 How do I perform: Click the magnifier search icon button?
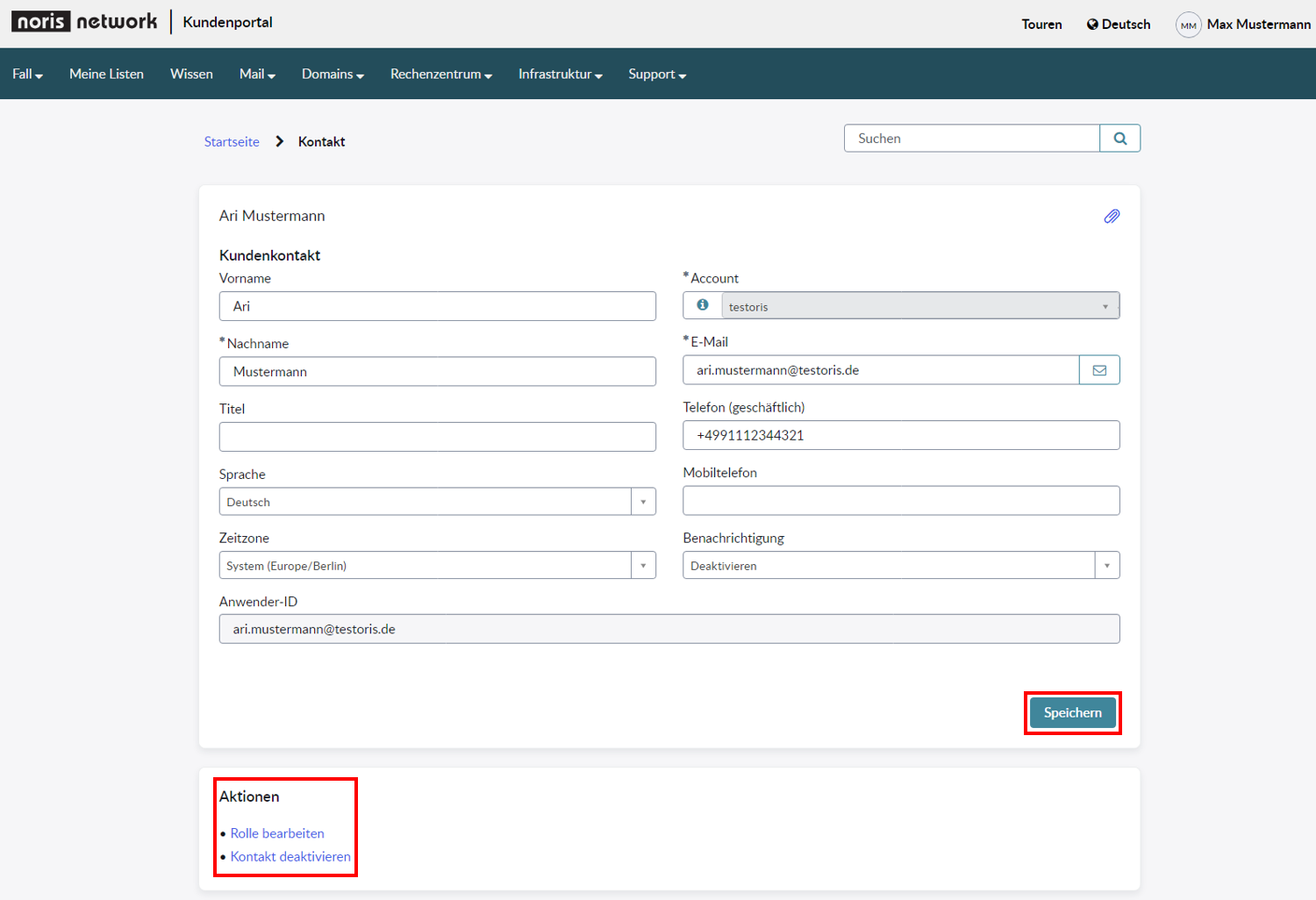click(x=1120, y=139)
